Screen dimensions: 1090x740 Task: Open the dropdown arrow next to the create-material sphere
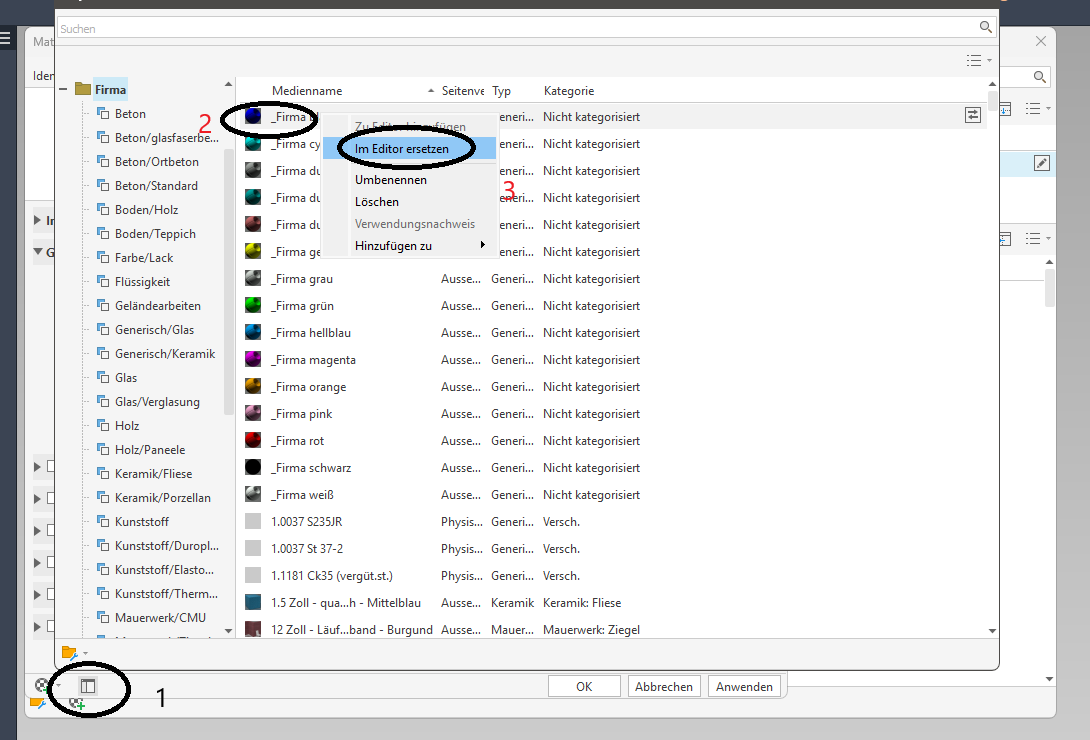point(58,686)
